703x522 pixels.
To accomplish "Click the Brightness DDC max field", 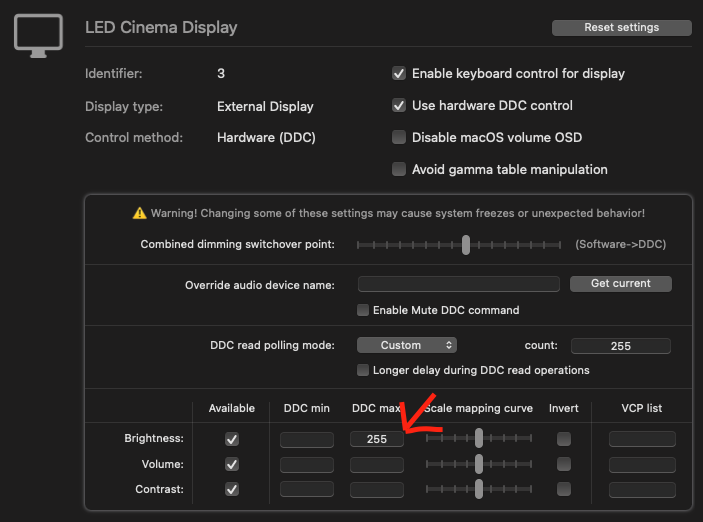I will coord(377,439).
